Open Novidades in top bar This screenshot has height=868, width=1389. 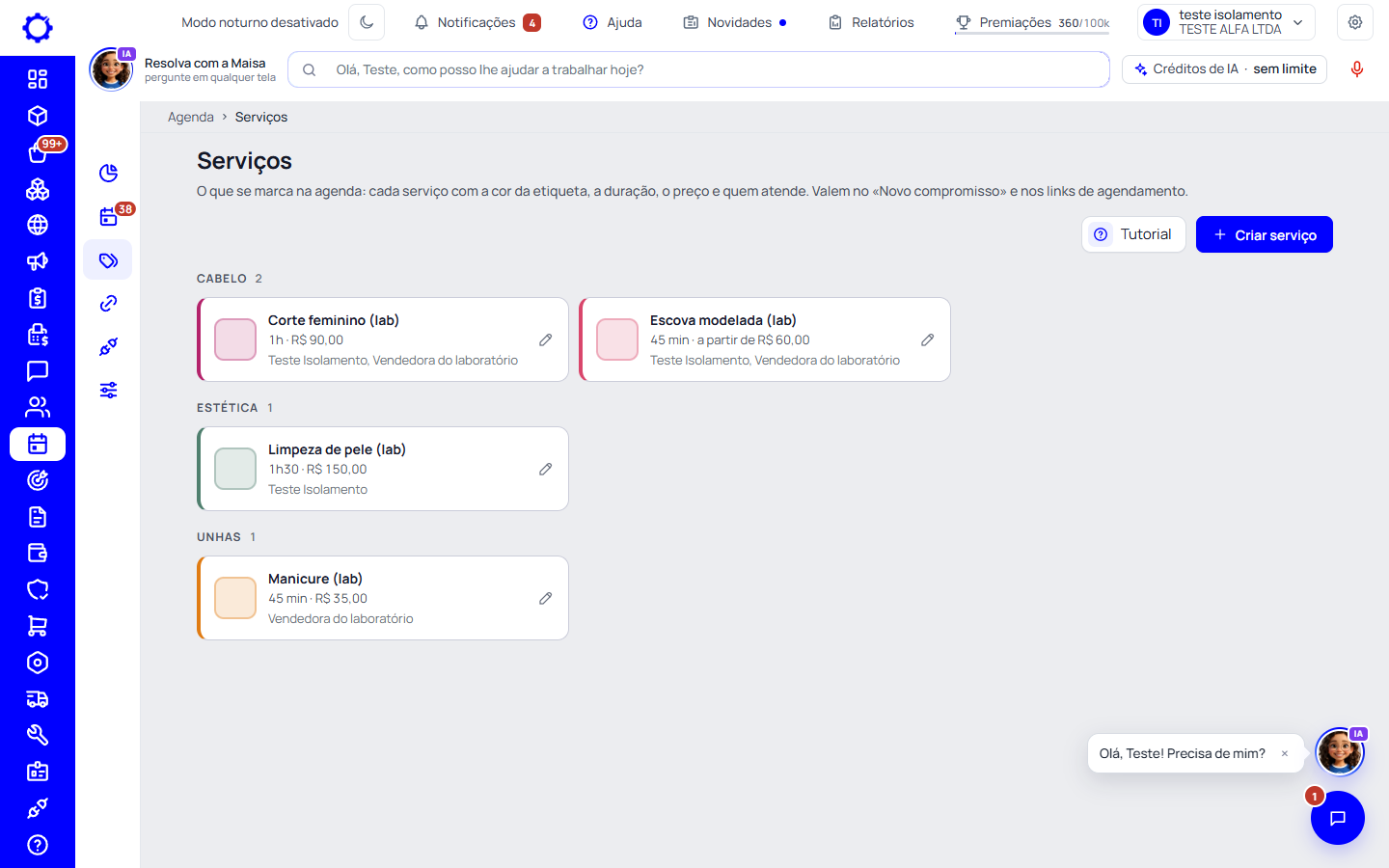click(x=735, y=22)
